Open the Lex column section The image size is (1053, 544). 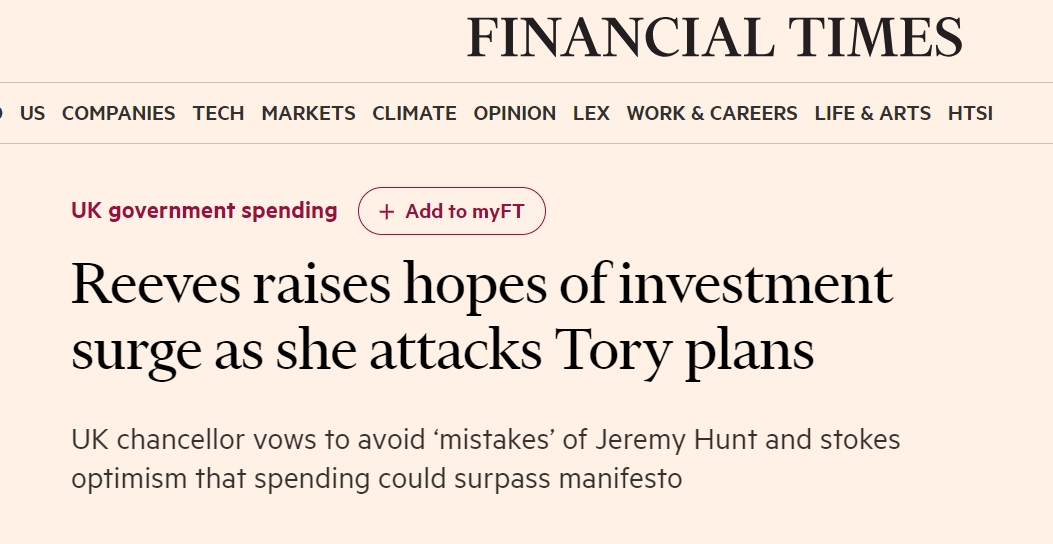point(591,114)
